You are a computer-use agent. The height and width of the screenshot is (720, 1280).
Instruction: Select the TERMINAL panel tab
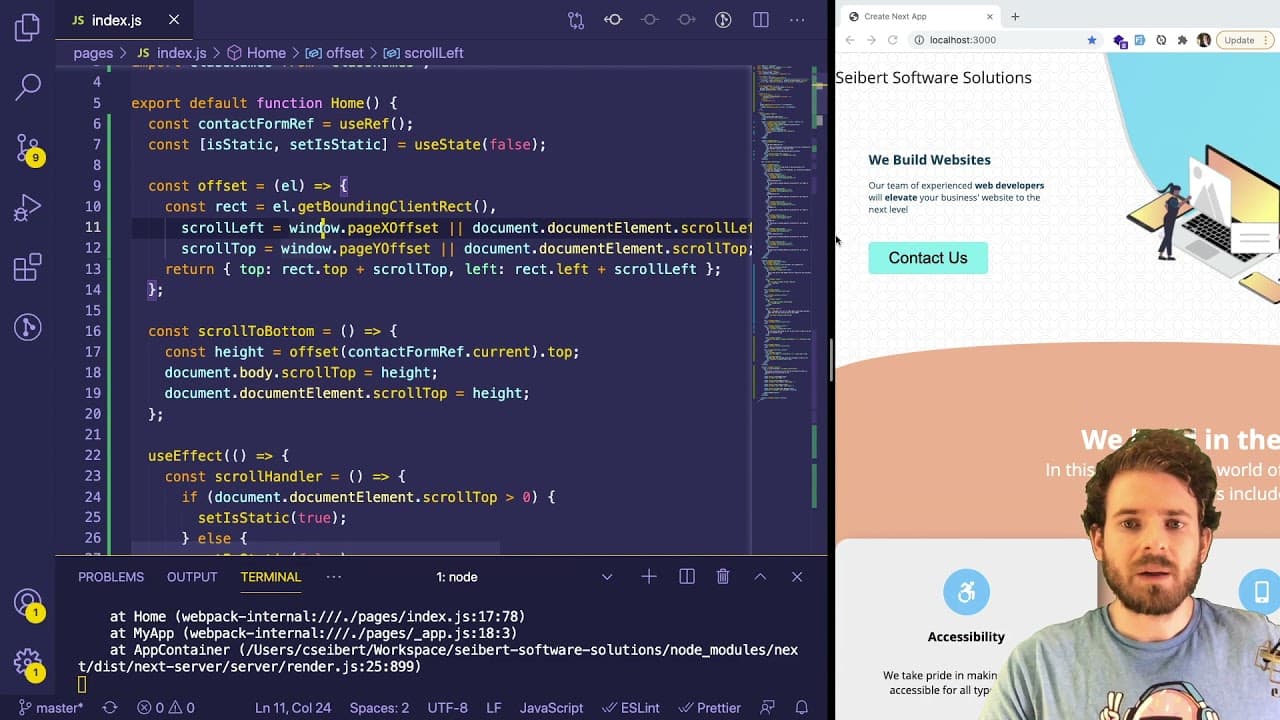coord(270,577)
